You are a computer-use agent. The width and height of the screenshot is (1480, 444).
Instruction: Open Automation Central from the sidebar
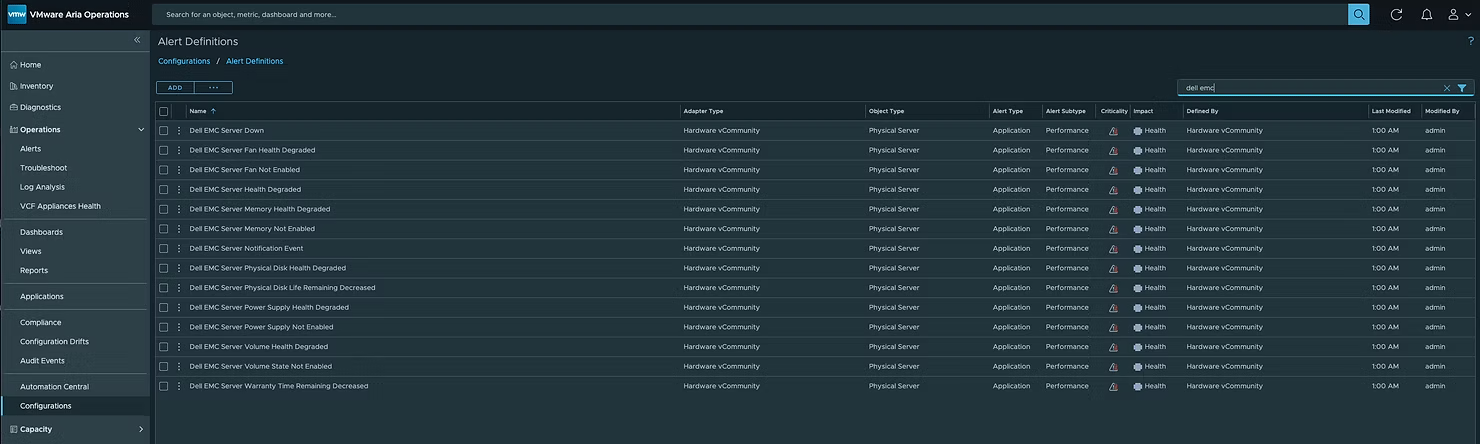54,387
